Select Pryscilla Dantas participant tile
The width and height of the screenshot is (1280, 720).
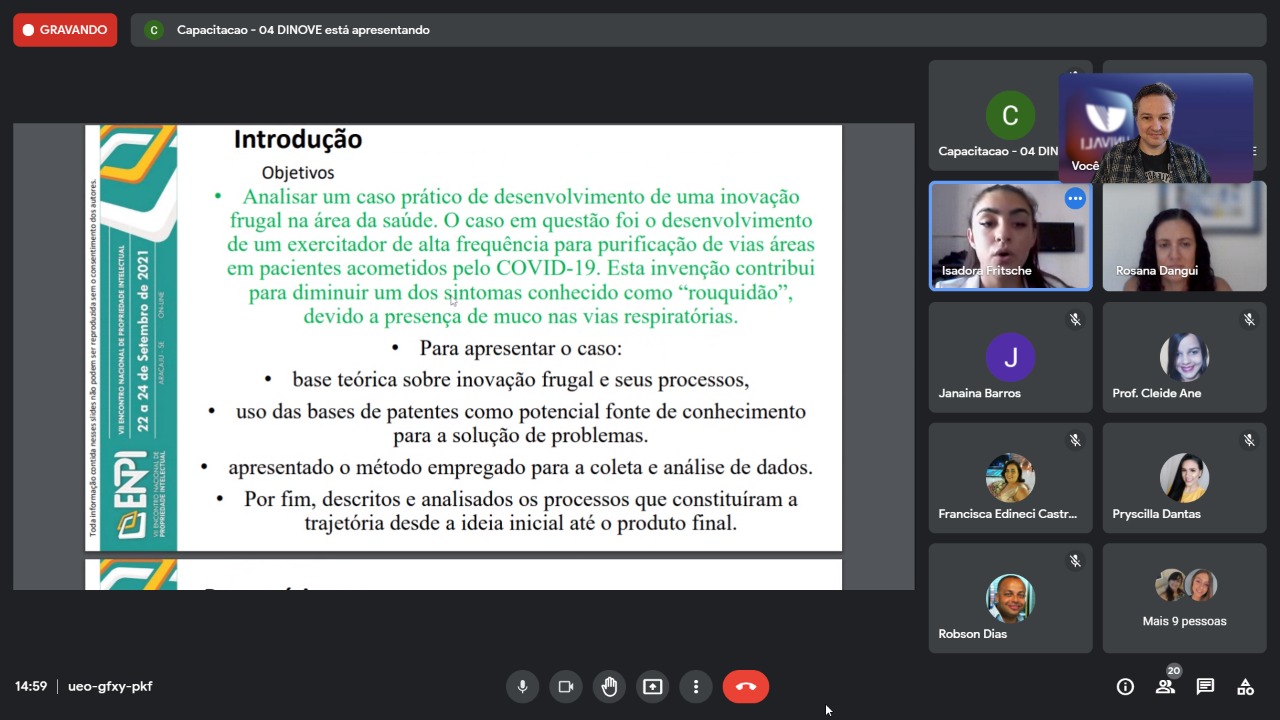click(1184, 478)
